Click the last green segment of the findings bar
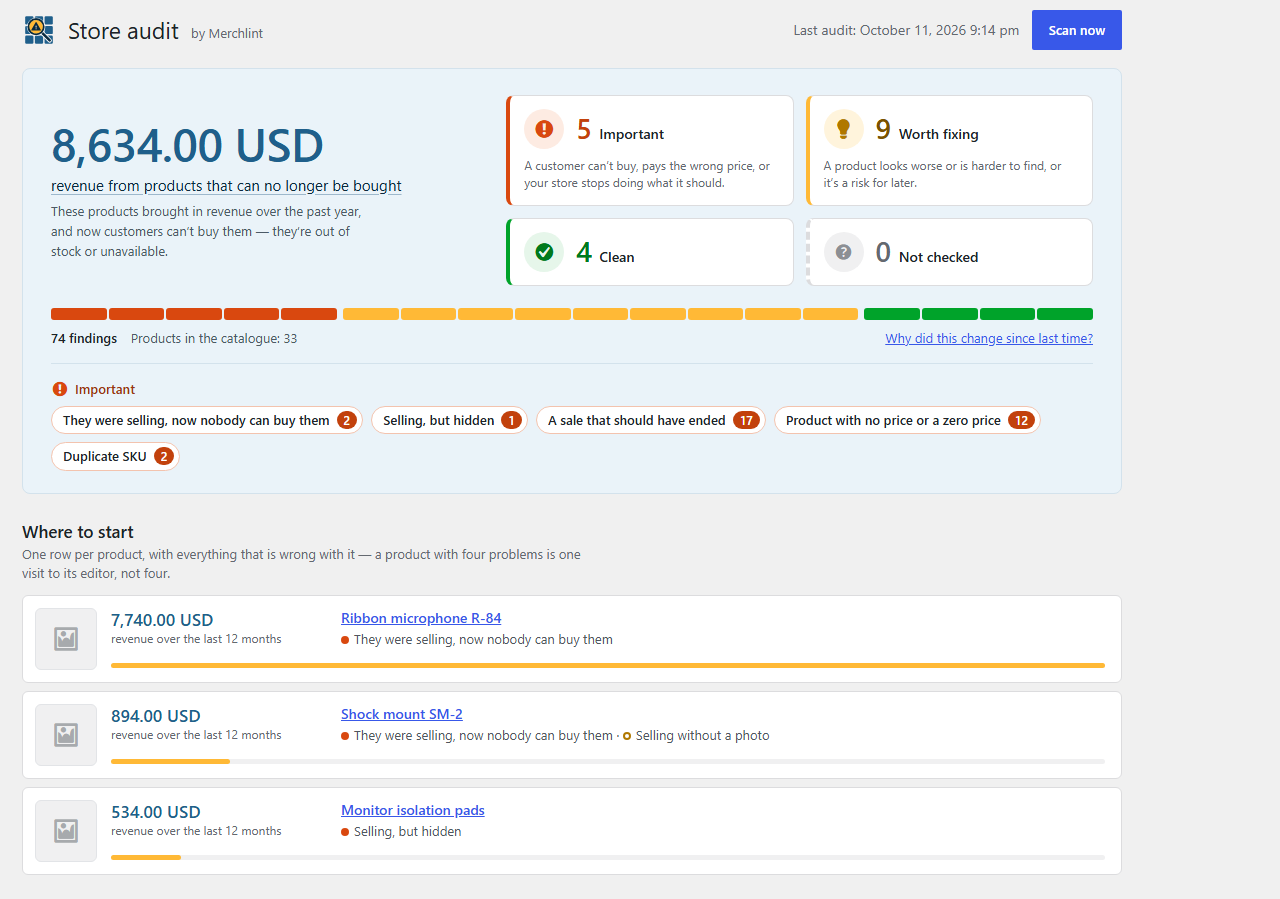1280x899 pixels. pyautogui.click(x=1065, y=314)
